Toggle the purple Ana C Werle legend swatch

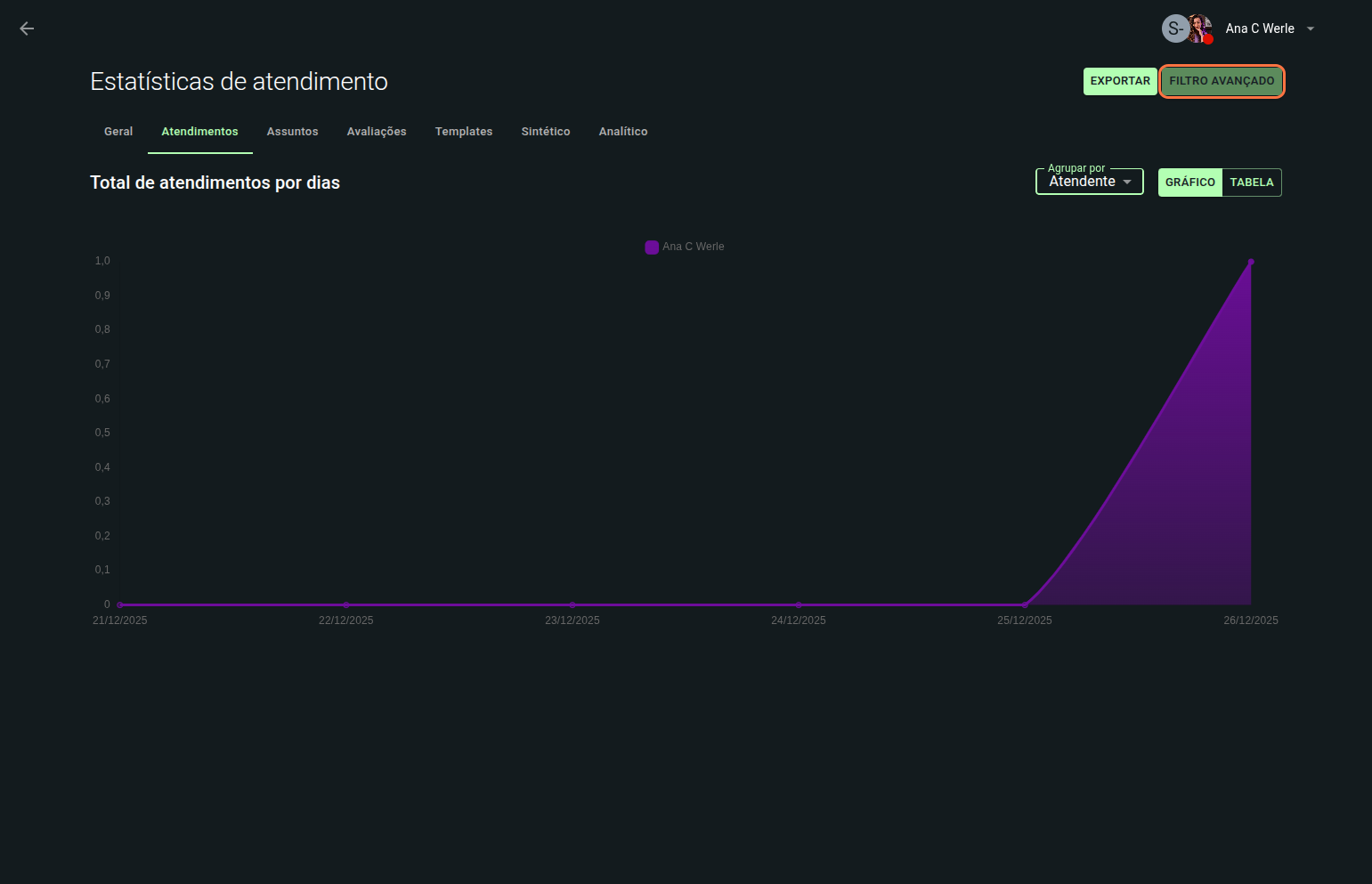coord(652,247)
